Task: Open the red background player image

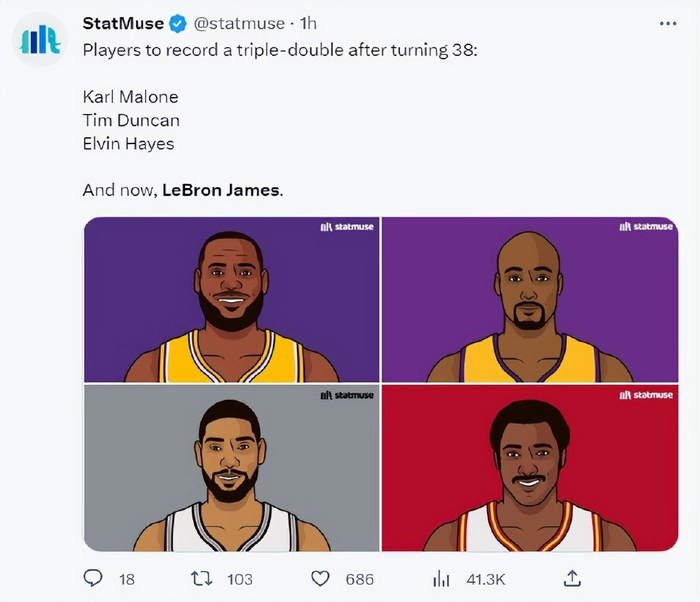Action: pos(529,468)
